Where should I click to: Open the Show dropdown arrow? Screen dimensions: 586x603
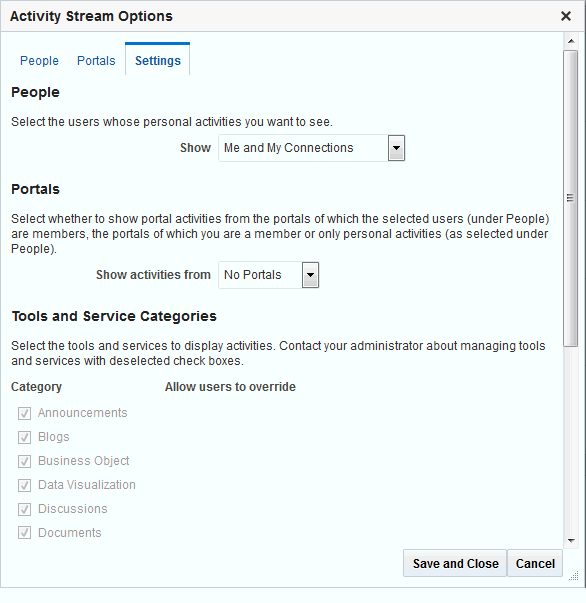[396, 148]
